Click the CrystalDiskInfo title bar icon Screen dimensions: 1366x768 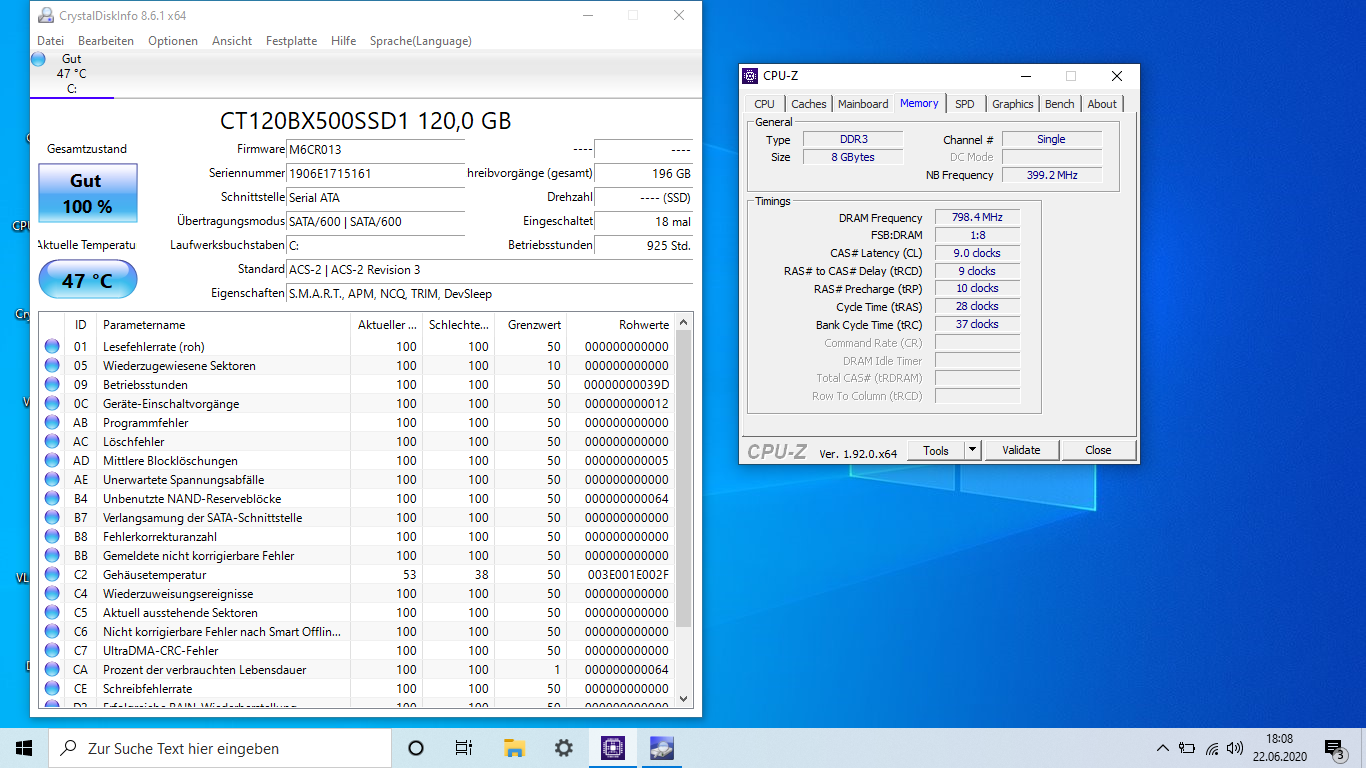46,15
